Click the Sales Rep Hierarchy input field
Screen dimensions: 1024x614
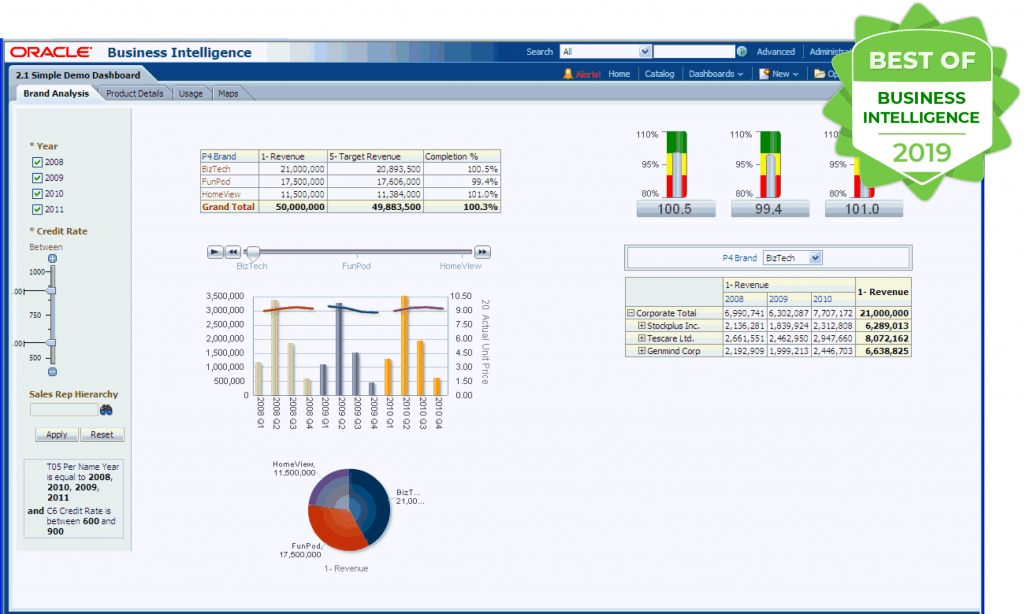click(x=64, y=410)
